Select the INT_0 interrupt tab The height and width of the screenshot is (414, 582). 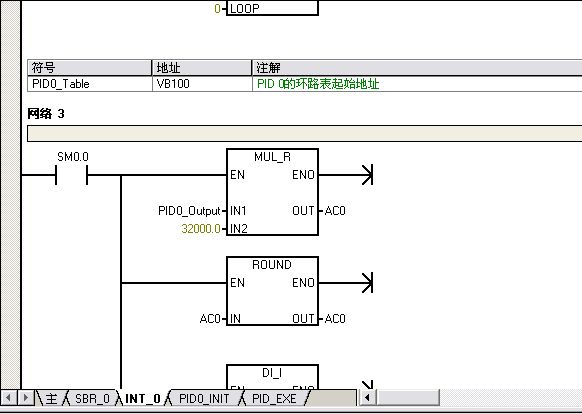point(143,398)
